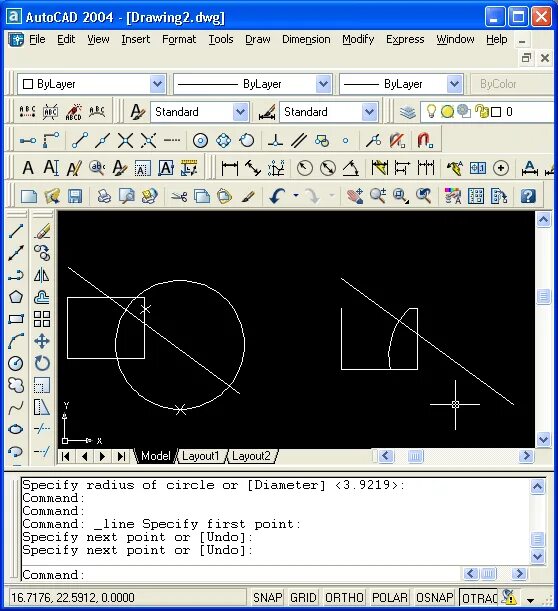558x611 pixels.
Task: Expand the undo history dropdown arrow
Action: (296, 195)
